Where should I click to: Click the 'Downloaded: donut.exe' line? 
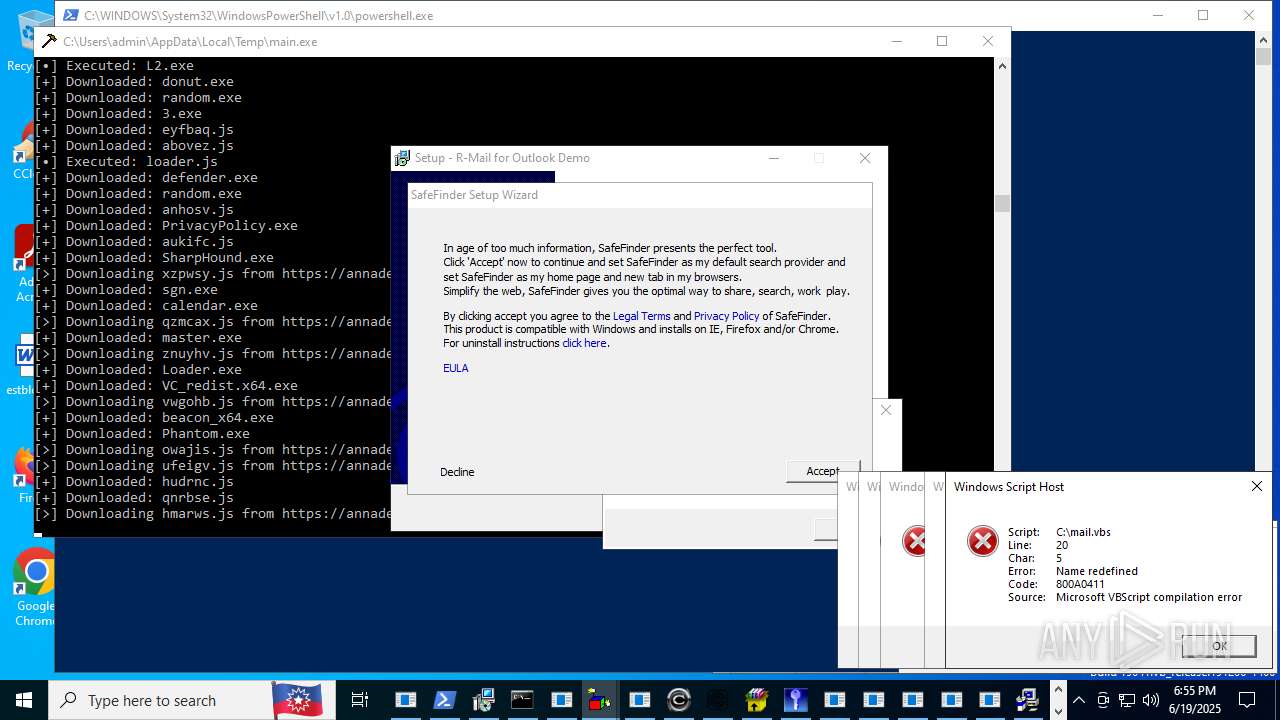pyautogui.click(x=134, y=82)
